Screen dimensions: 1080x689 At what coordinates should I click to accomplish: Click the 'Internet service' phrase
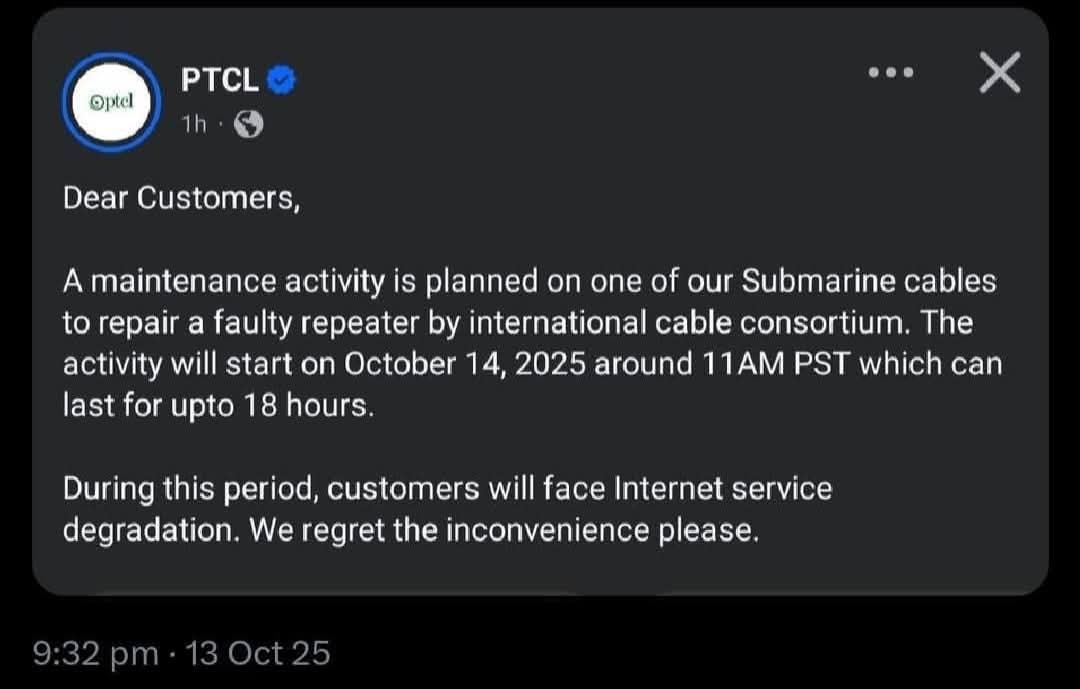(722, 489)
